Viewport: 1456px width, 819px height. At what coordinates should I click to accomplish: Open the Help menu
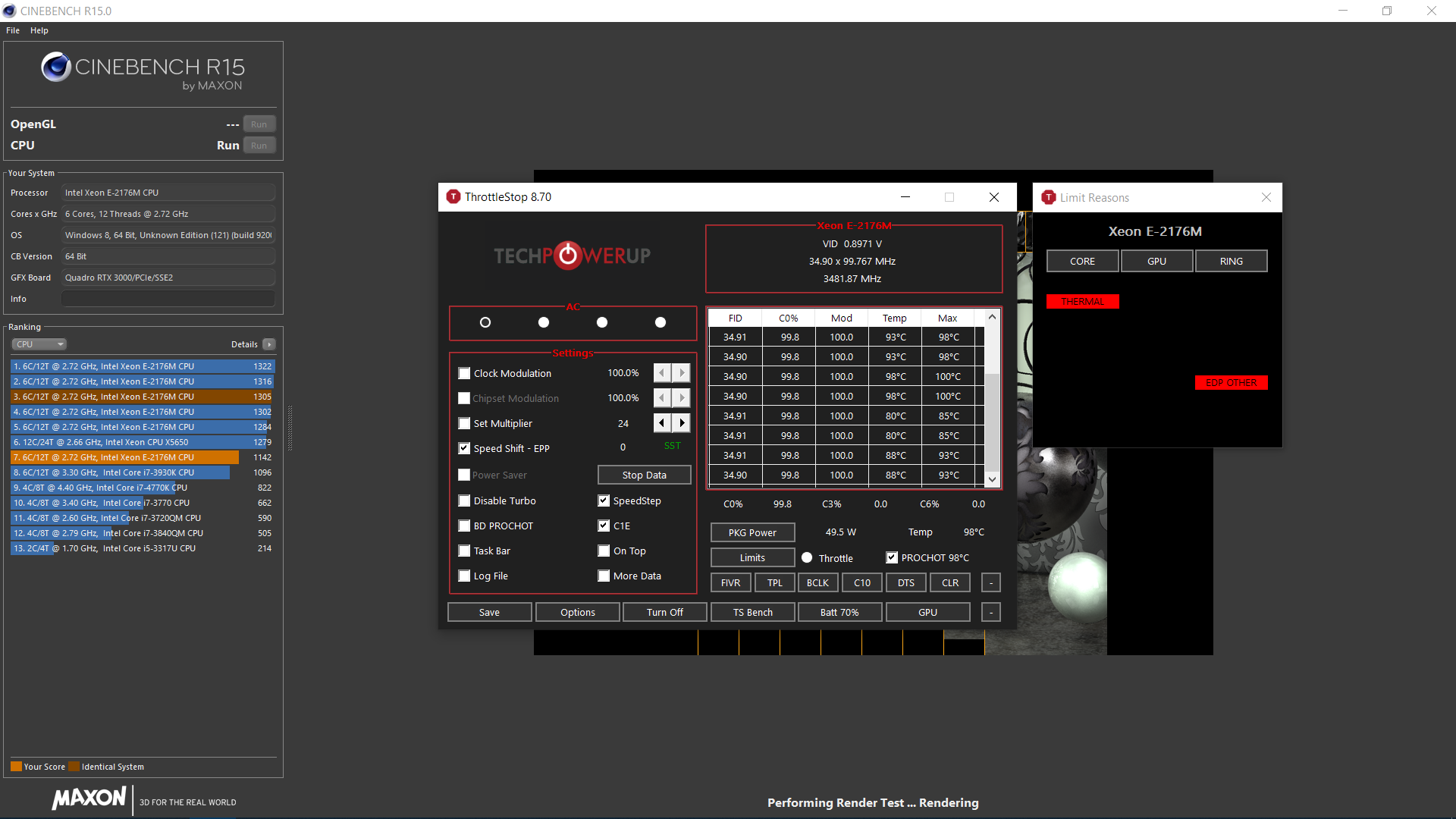tap(39, 30)
